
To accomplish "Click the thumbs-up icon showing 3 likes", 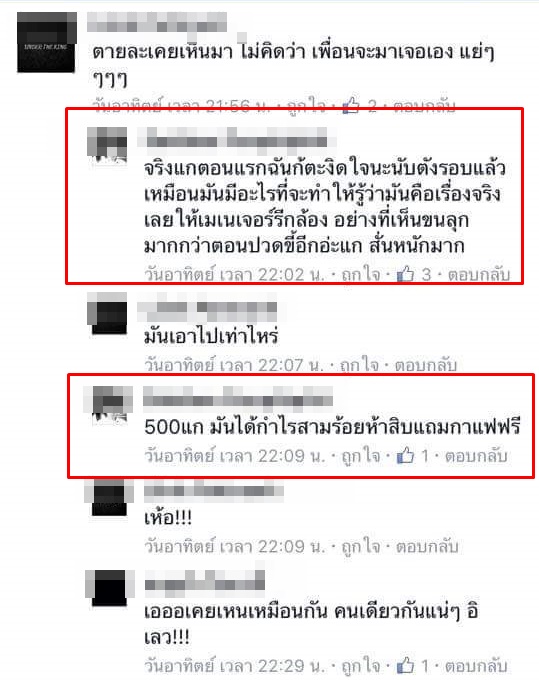I will [405, 274].
